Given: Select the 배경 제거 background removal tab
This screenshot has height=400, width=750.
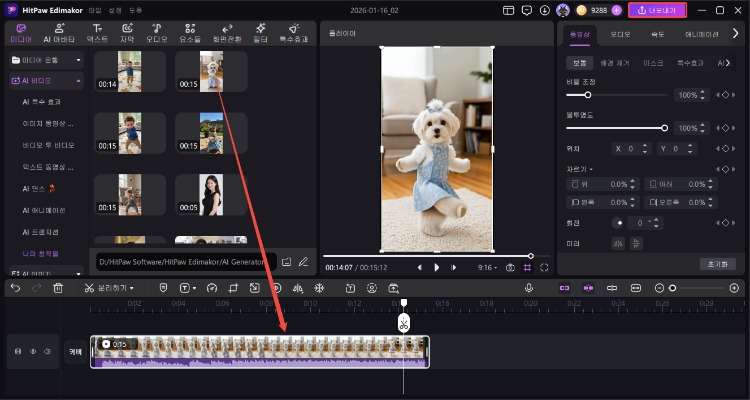Looking at the screenshot, I should pos(614,63).
